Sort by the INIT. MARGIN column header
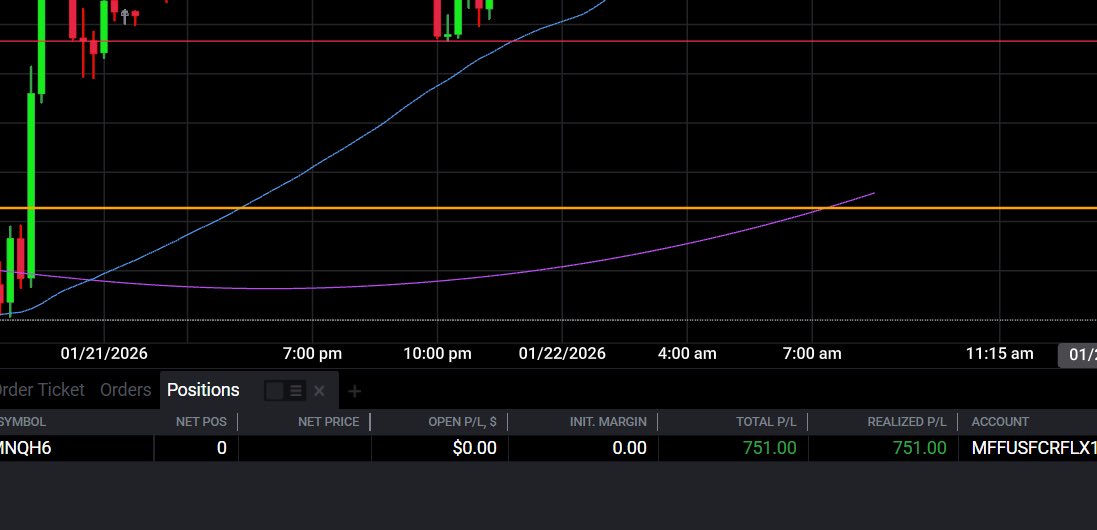 pos(608,422)
